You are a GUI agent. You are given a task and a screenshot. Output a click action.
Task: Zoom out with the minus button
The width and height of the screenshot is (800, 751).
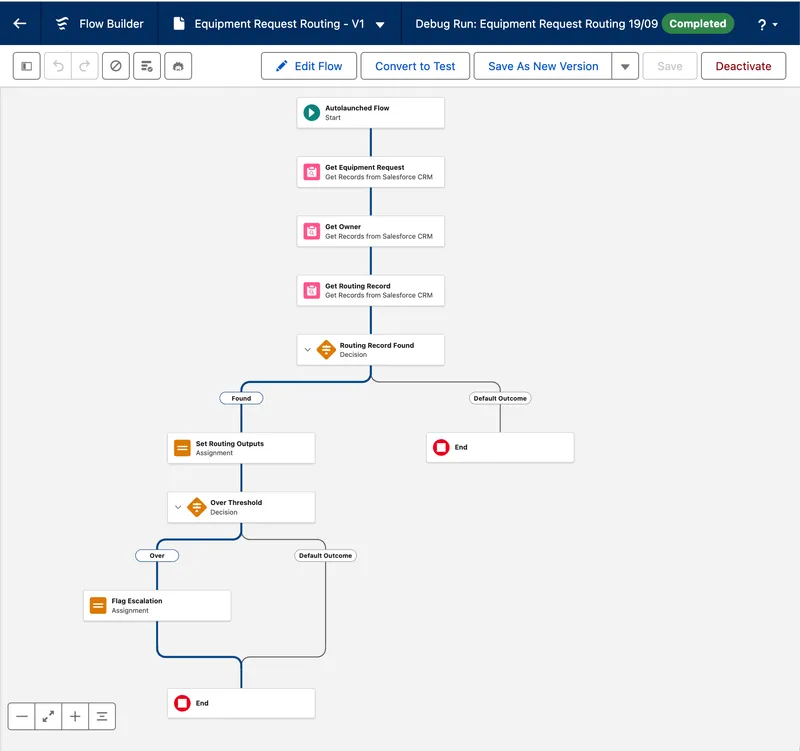(21, 716)
